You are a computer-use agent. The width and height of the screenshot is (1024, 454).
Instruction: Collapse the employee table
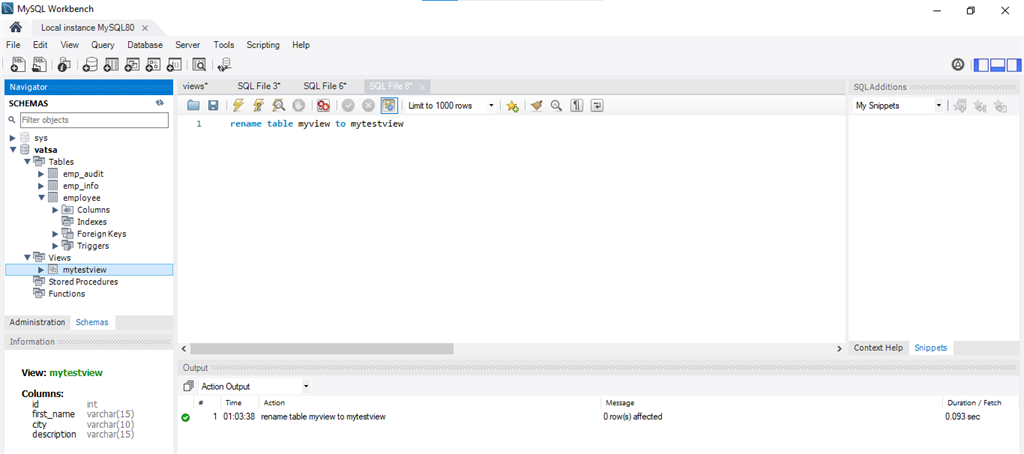(x=40, y=198)
